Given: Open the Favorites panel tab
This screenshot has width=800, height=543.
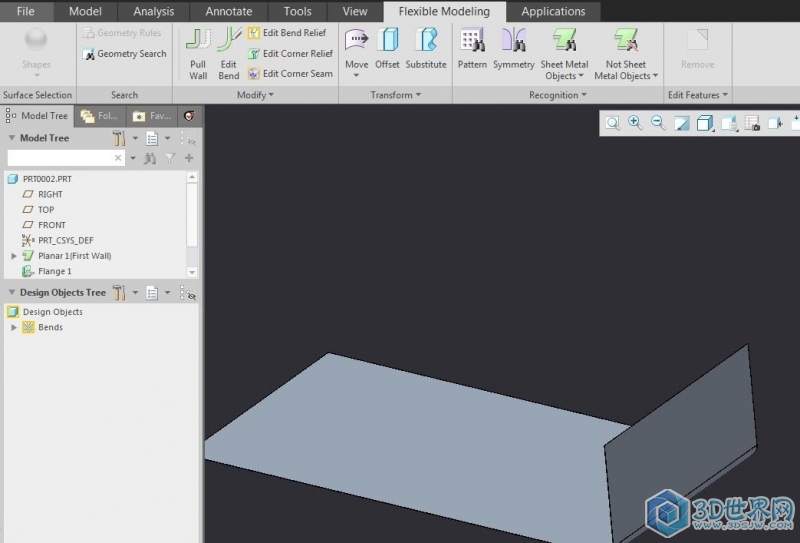Looking at the screenshot, I should [152, 116].
